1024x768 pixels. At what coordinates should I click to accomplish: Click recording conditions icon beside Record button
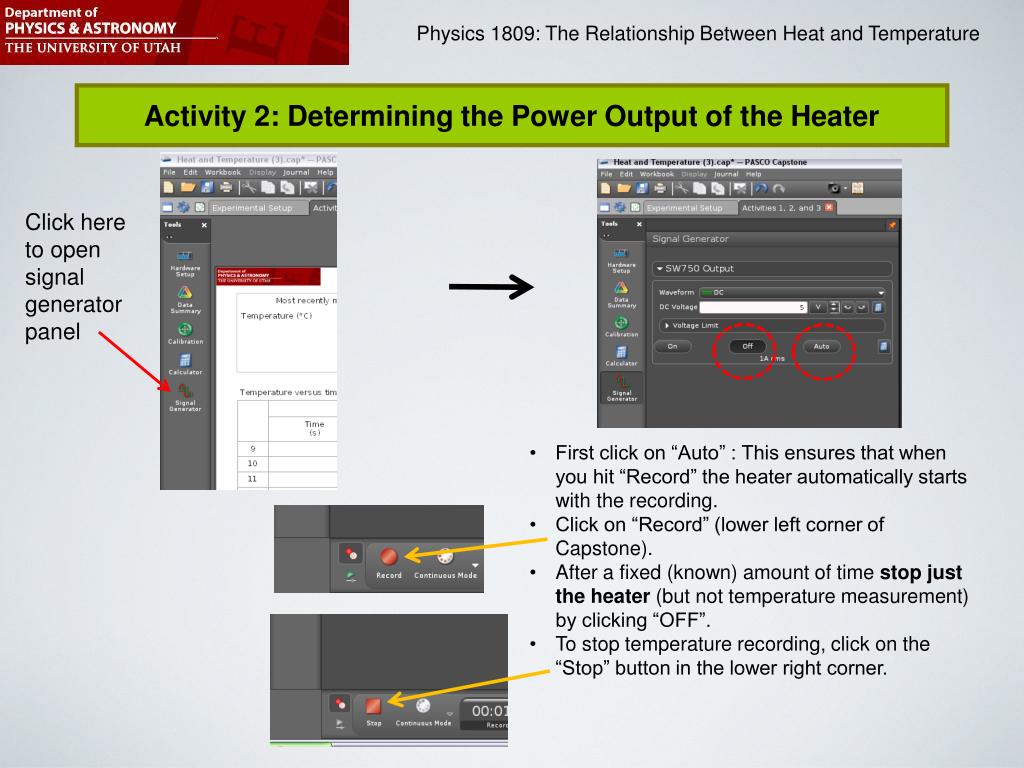pos(351,554)
